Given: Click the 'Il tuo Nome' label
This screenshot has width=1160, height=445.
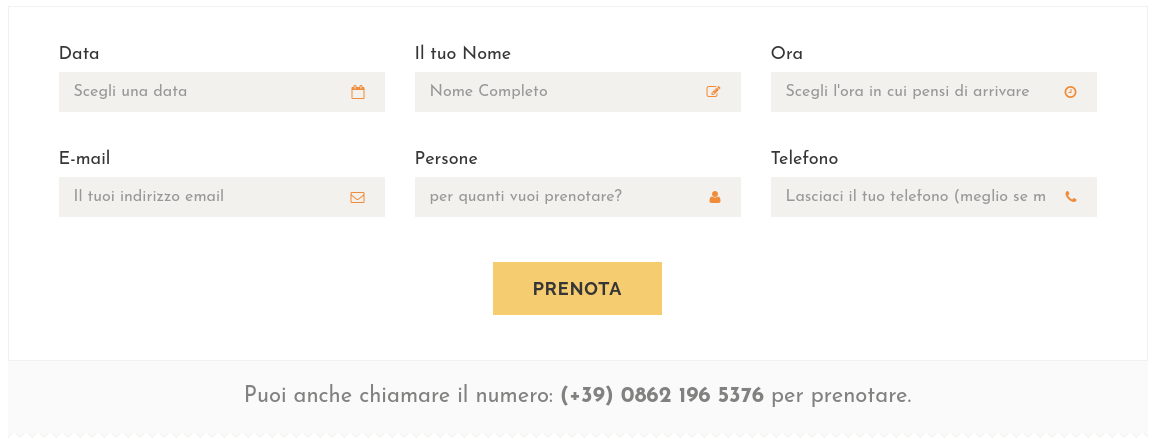Looking at the screenshot, I should (x=462, y=53).
